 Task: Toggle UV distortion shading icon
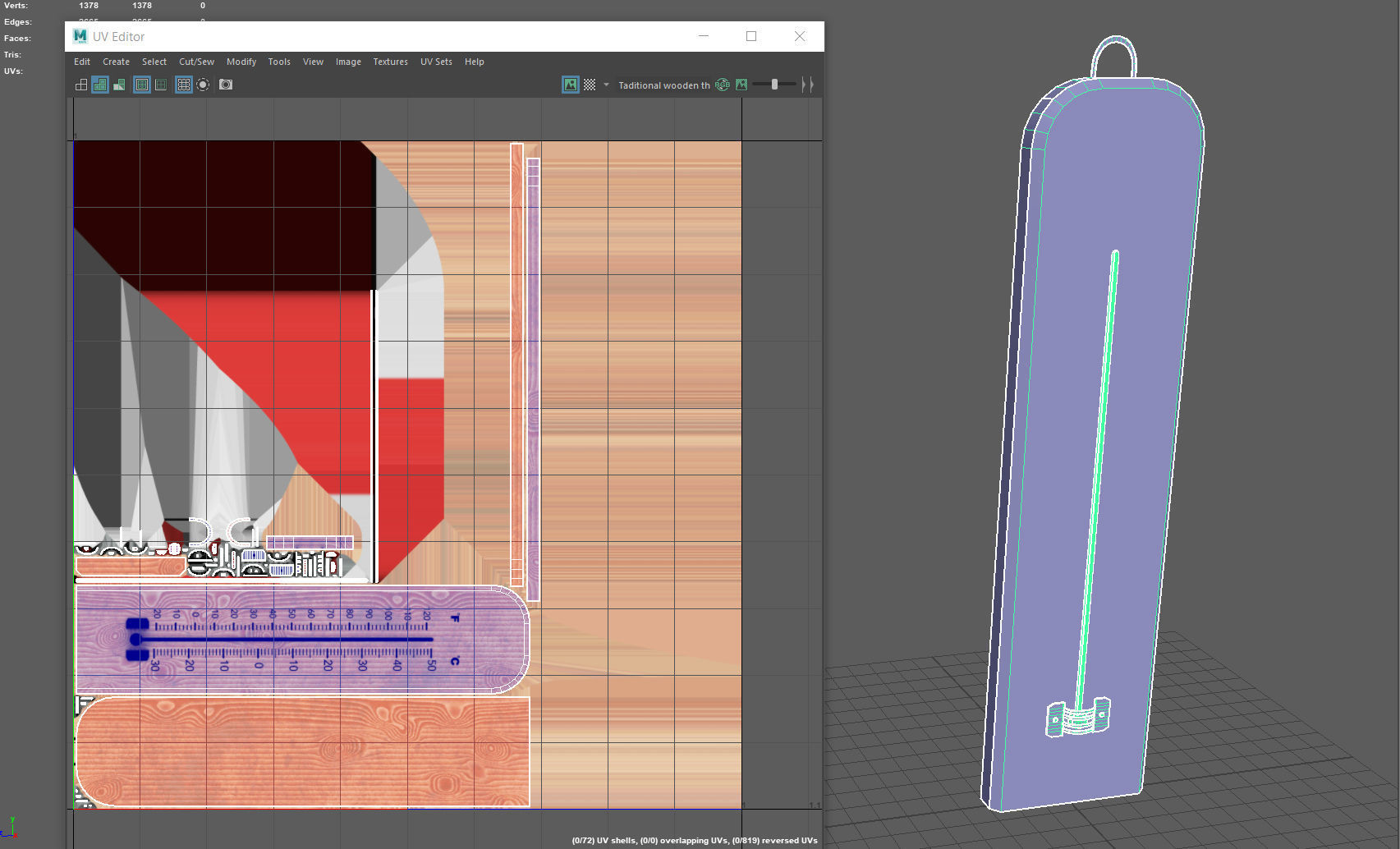120,85
